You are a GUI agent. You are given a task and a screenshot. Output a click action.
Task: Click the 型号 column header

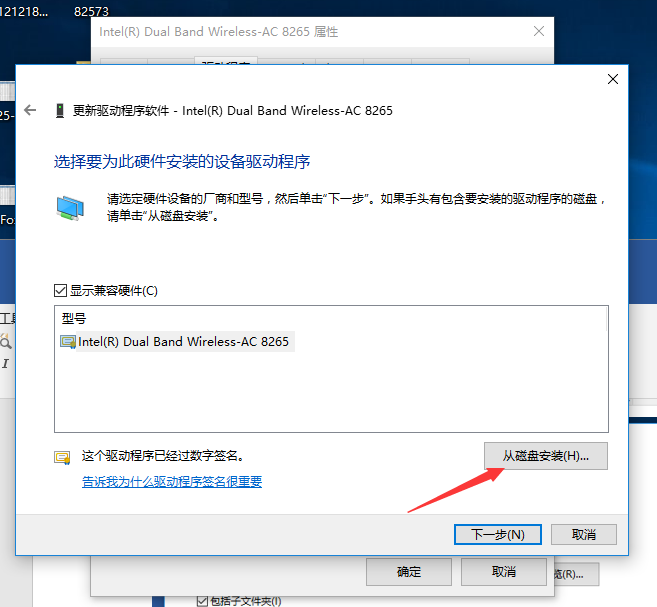[74, 318]
